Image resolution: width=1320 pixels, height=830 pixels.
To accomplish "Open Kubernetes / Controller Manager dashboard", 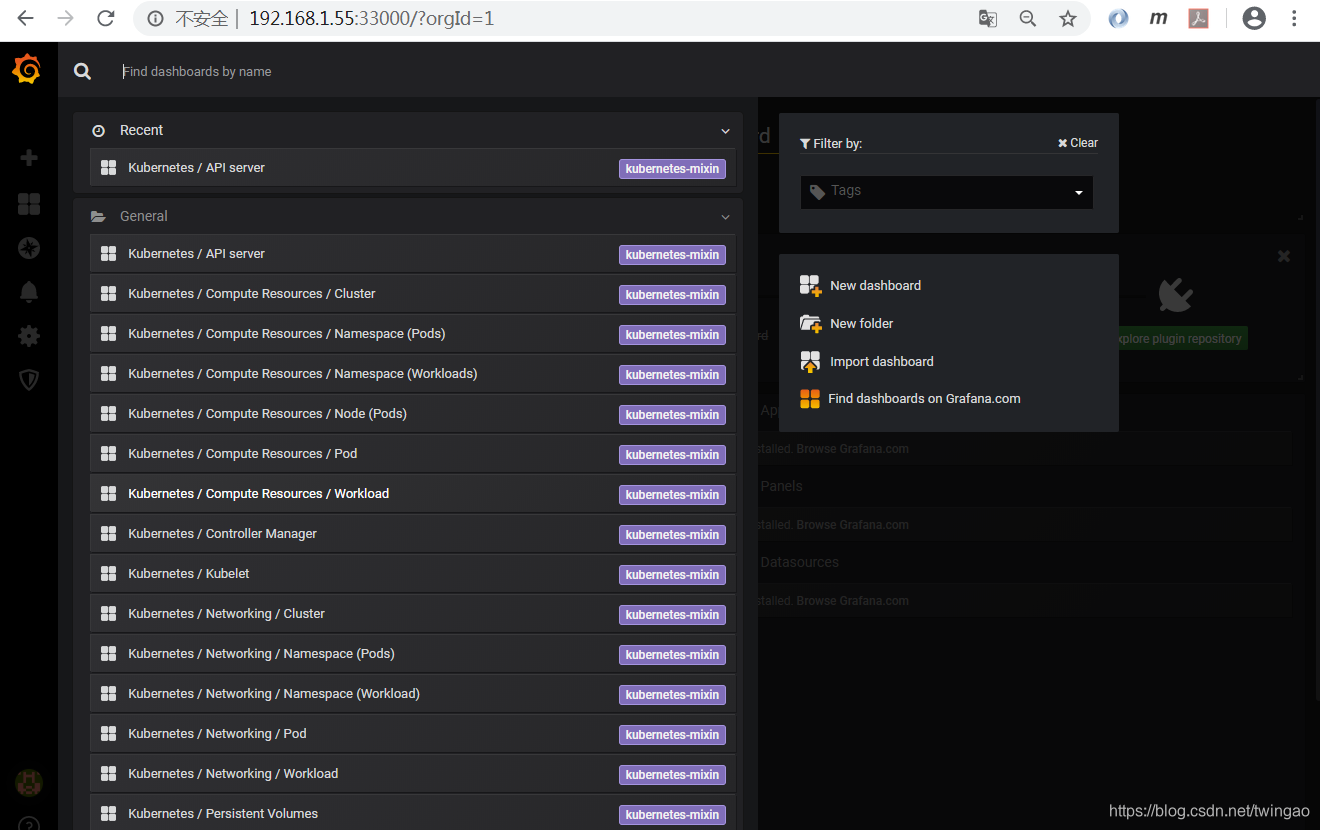I will pos(412,534).
